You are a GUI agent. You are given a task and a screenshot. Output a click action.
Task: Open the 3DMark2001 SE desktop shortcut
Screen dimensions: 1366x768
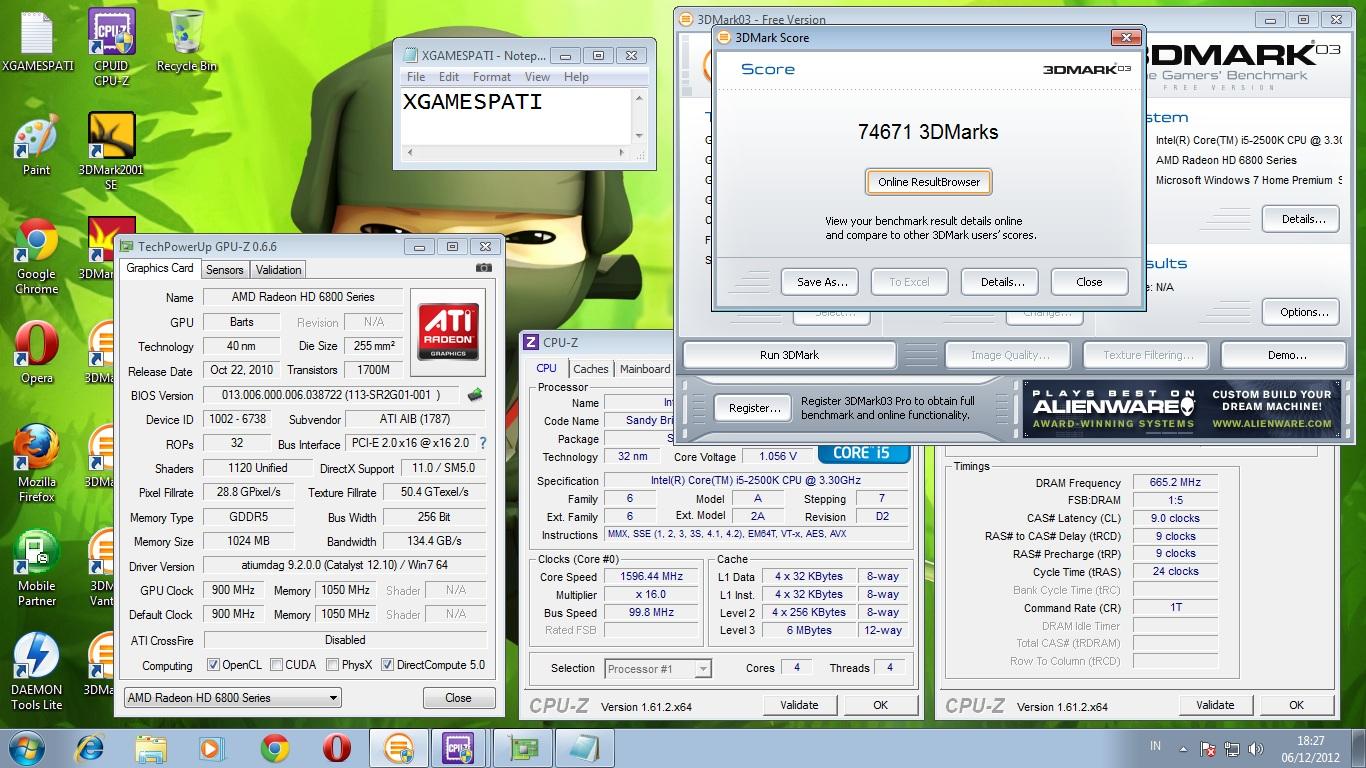coord(111,151)
